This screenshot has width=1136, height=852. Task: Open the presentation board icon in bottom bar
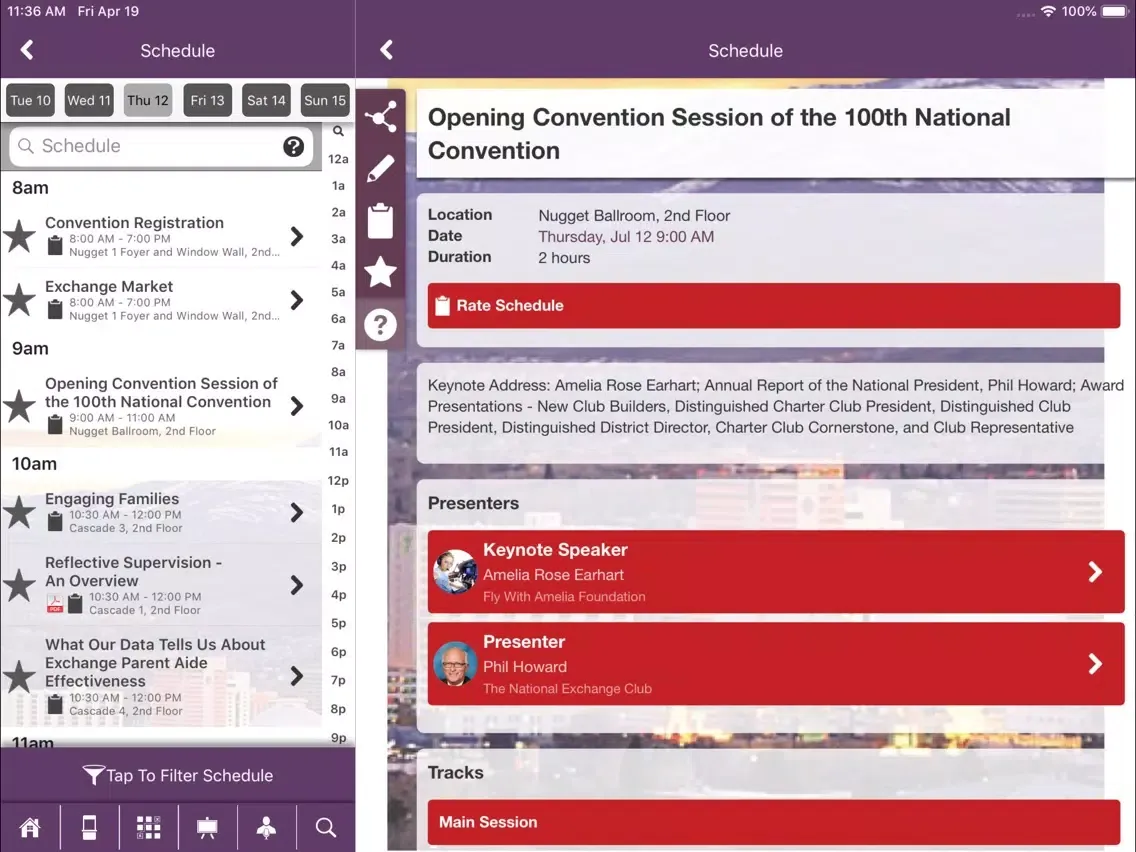tap(207, 827)
